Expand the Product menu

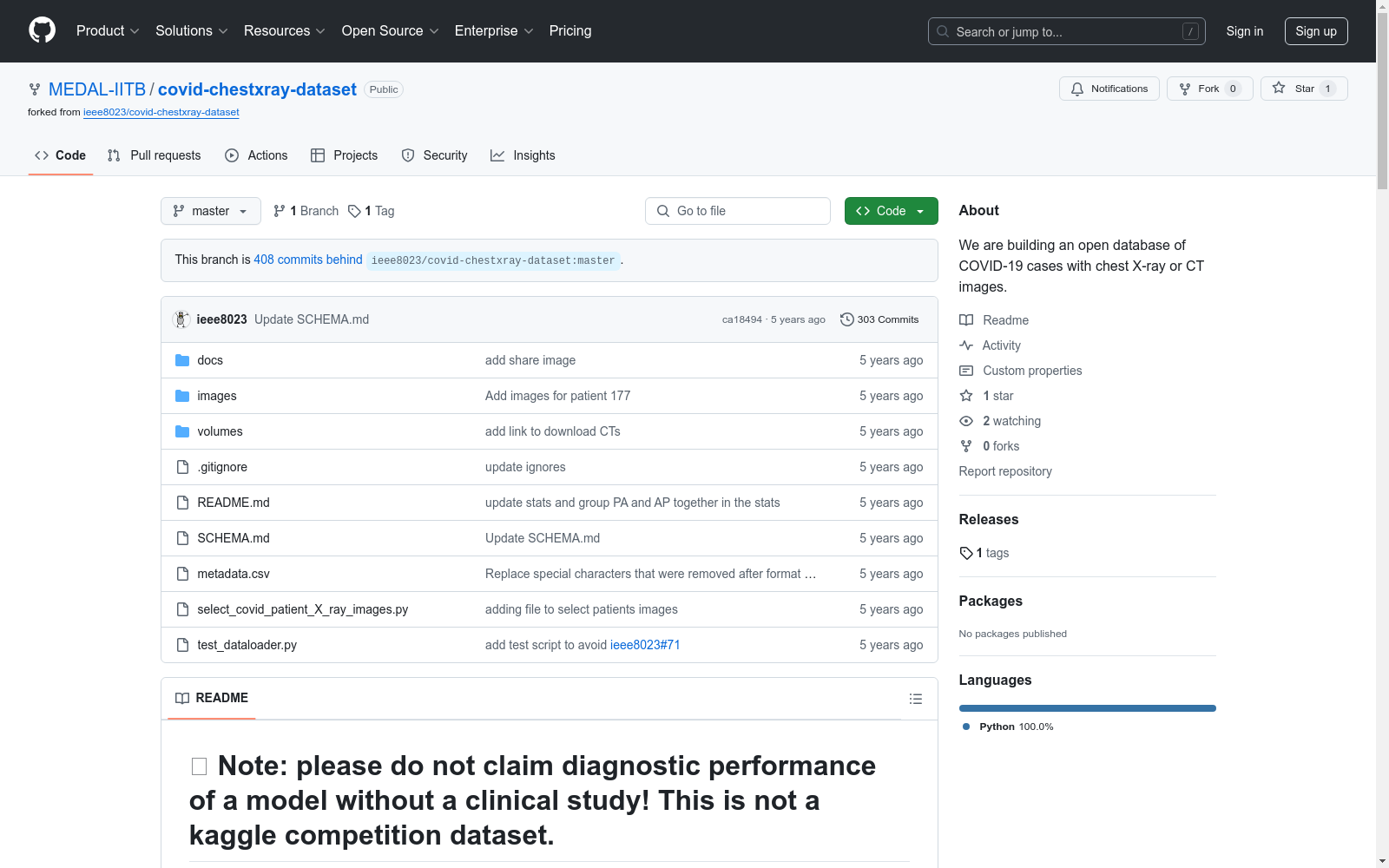pos(108,30)
